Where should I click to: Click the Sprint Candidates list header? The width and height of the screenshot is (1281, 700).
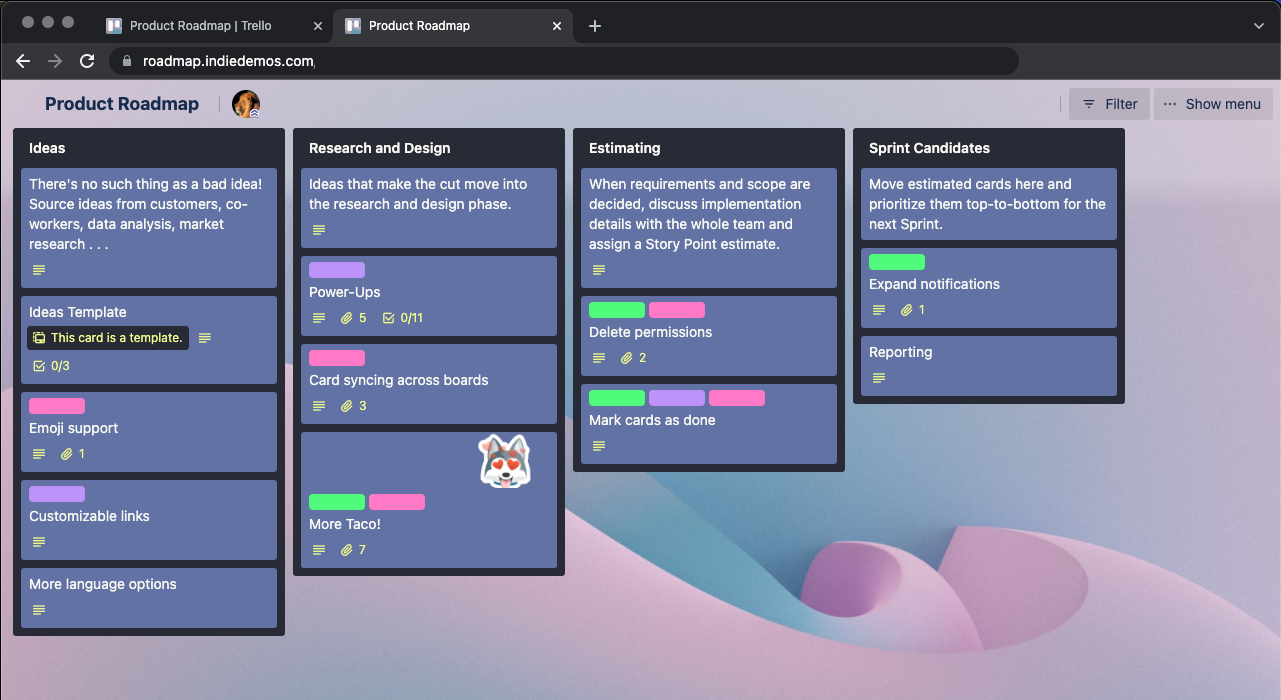click(x=930, y=148)
